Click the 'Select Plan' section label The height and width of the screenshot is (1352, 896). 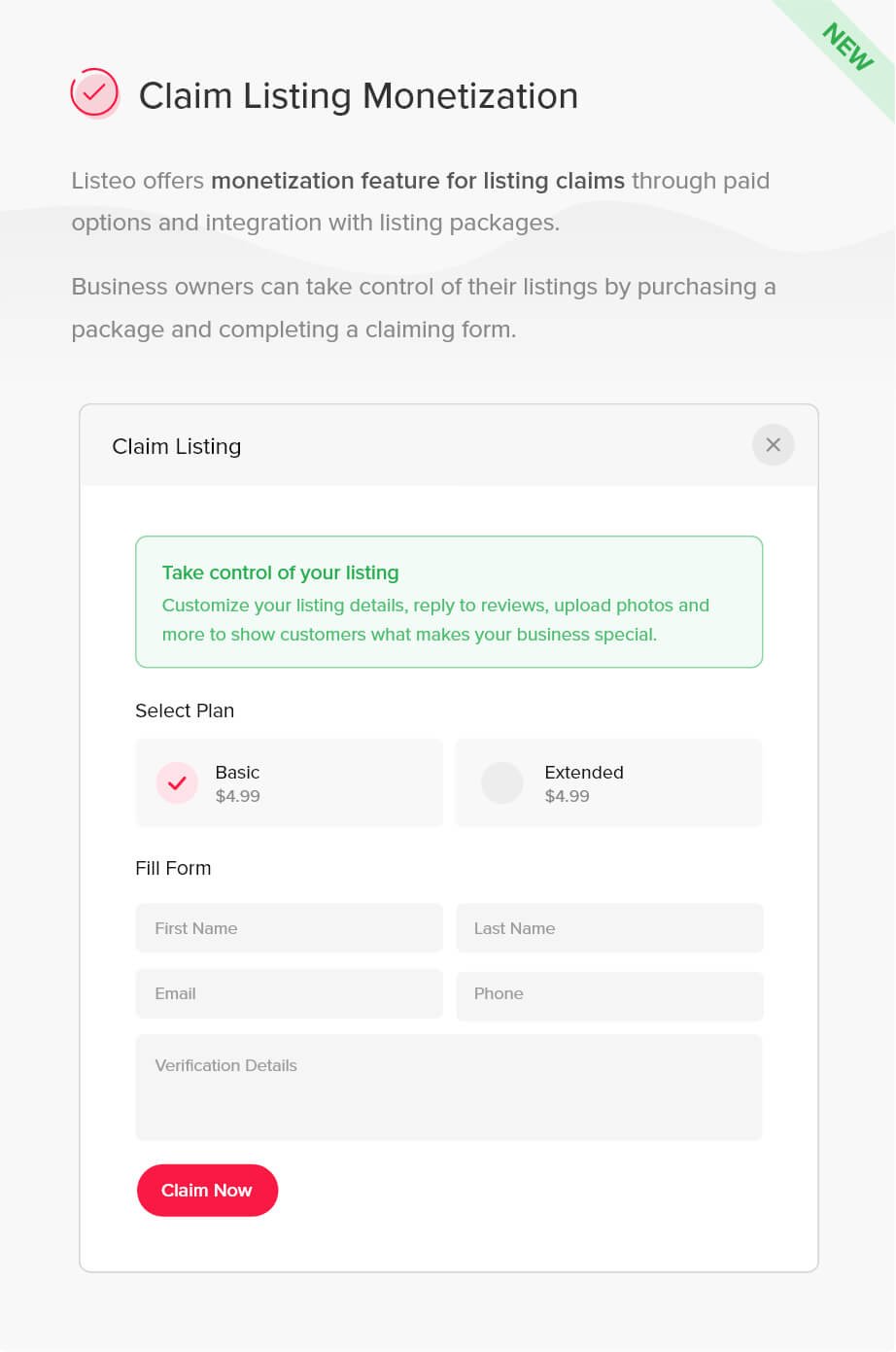click(x=185, y=711)
